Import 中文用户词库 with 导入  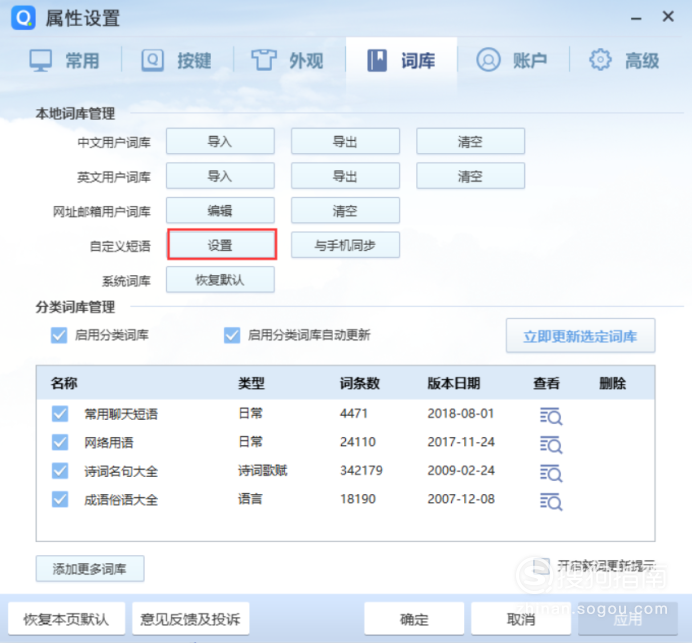pos(220,141)
